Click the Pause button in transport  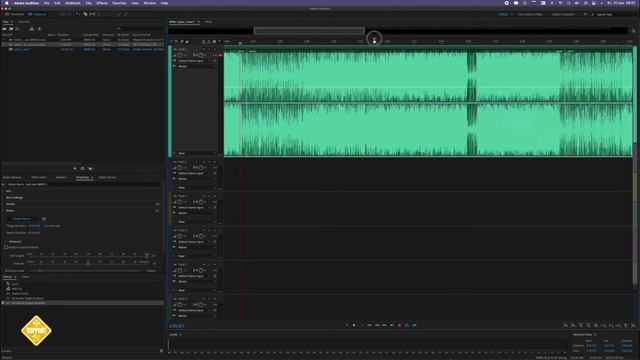pos(362,325)
